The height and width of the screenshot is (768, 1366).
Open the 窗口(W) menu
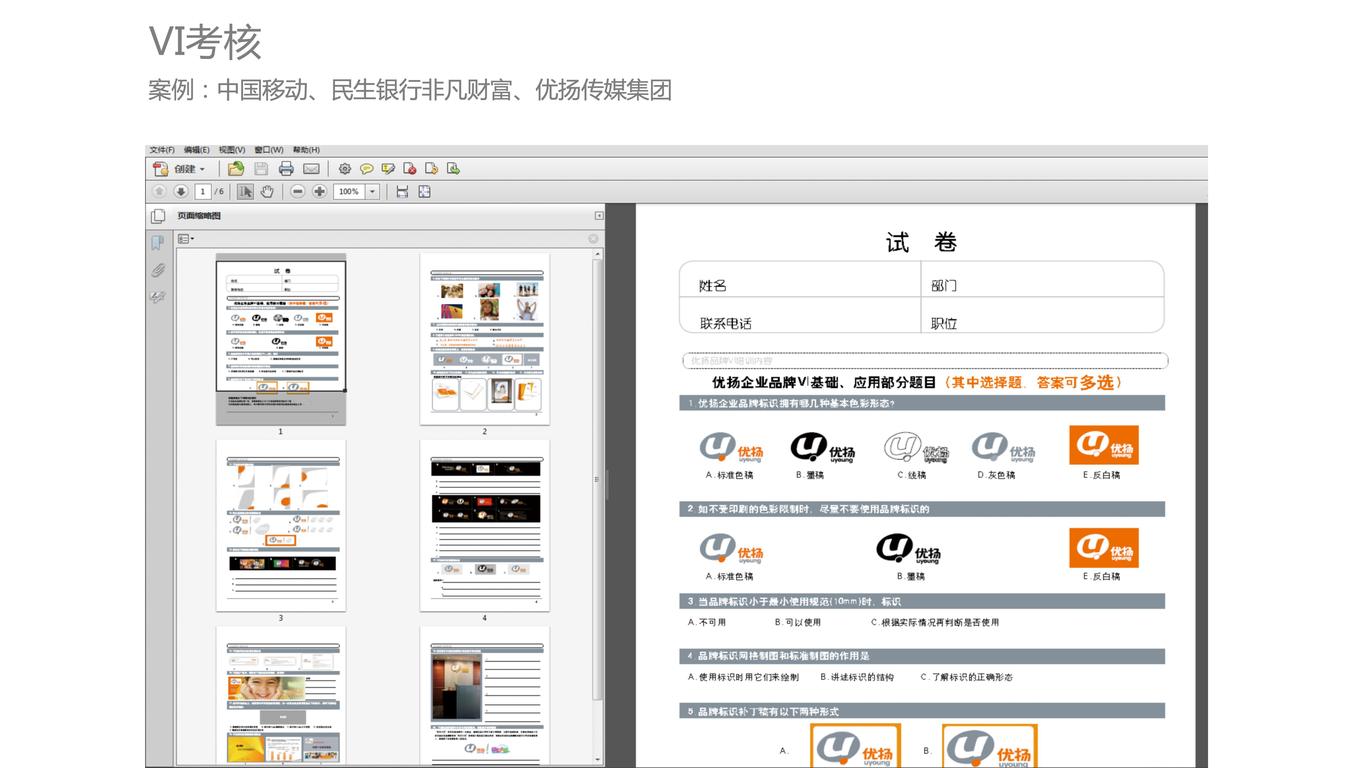tap(268, 150)
